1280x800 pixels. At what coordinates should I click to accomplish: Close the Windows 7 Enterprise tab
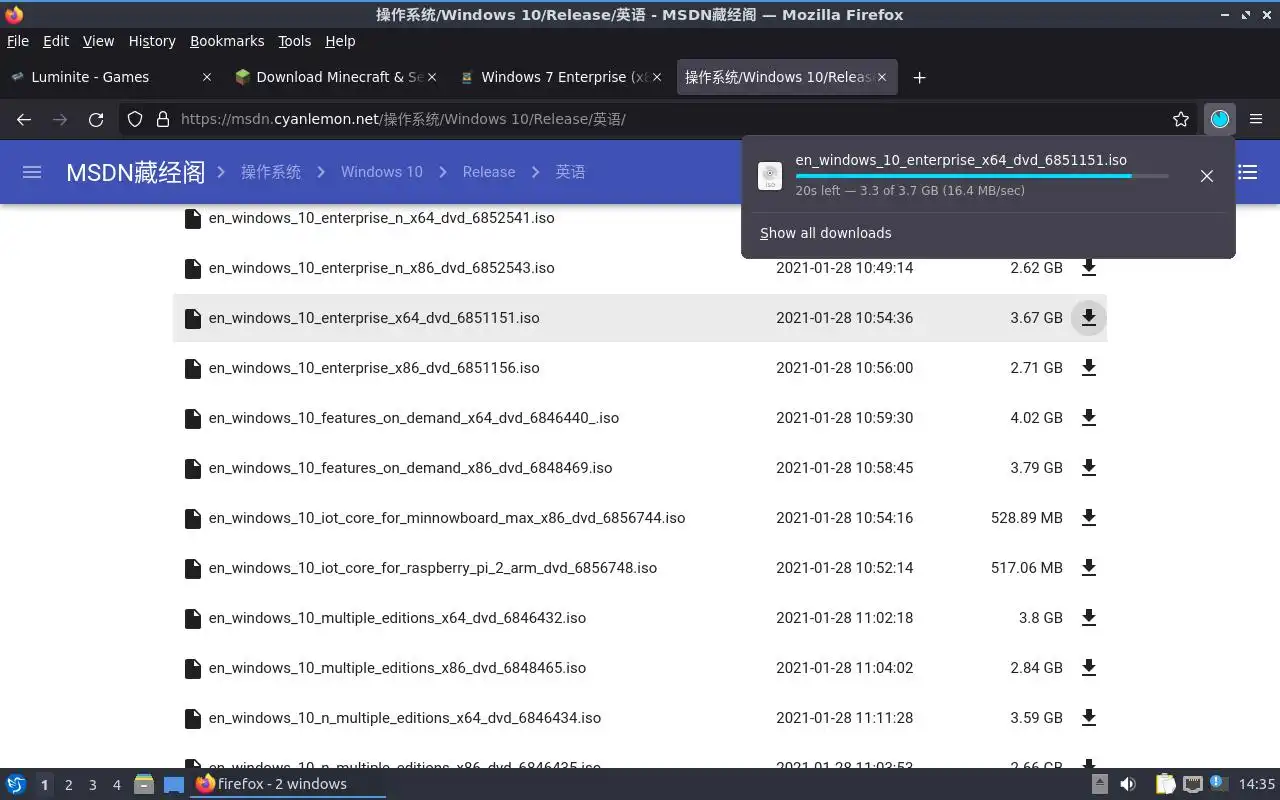click(657, 77)
